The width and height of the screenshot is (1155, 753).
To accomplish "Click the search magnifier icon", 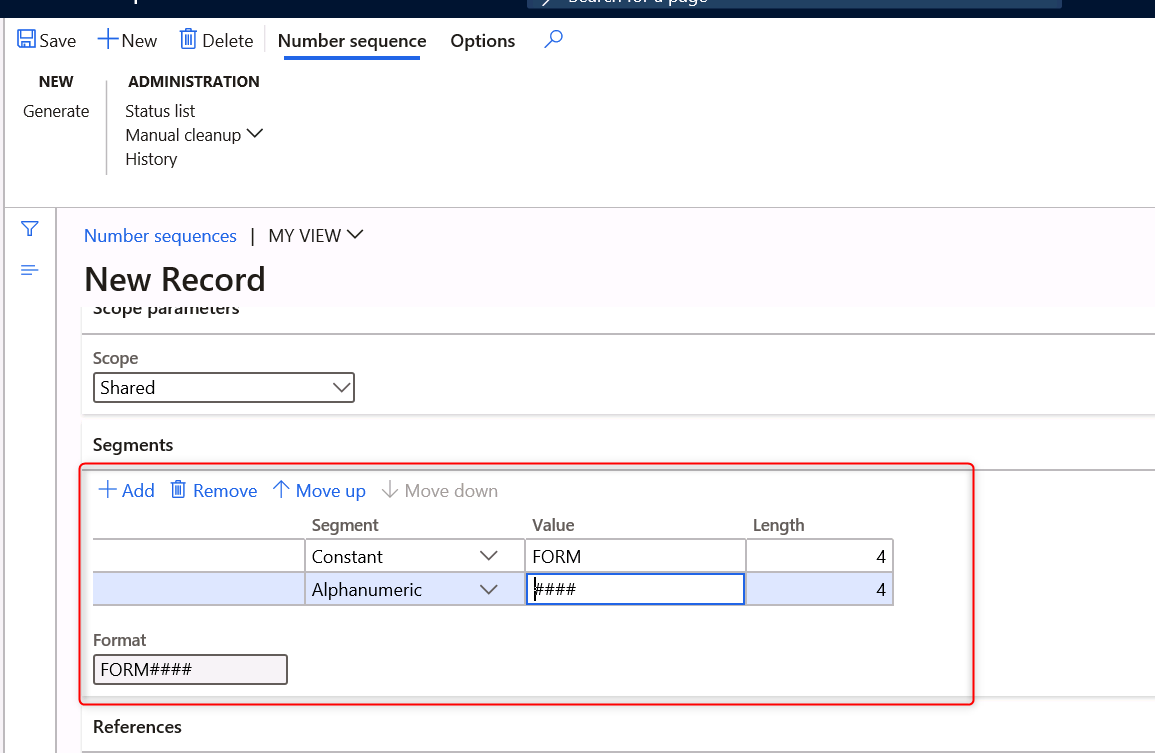I will point(554,39).
